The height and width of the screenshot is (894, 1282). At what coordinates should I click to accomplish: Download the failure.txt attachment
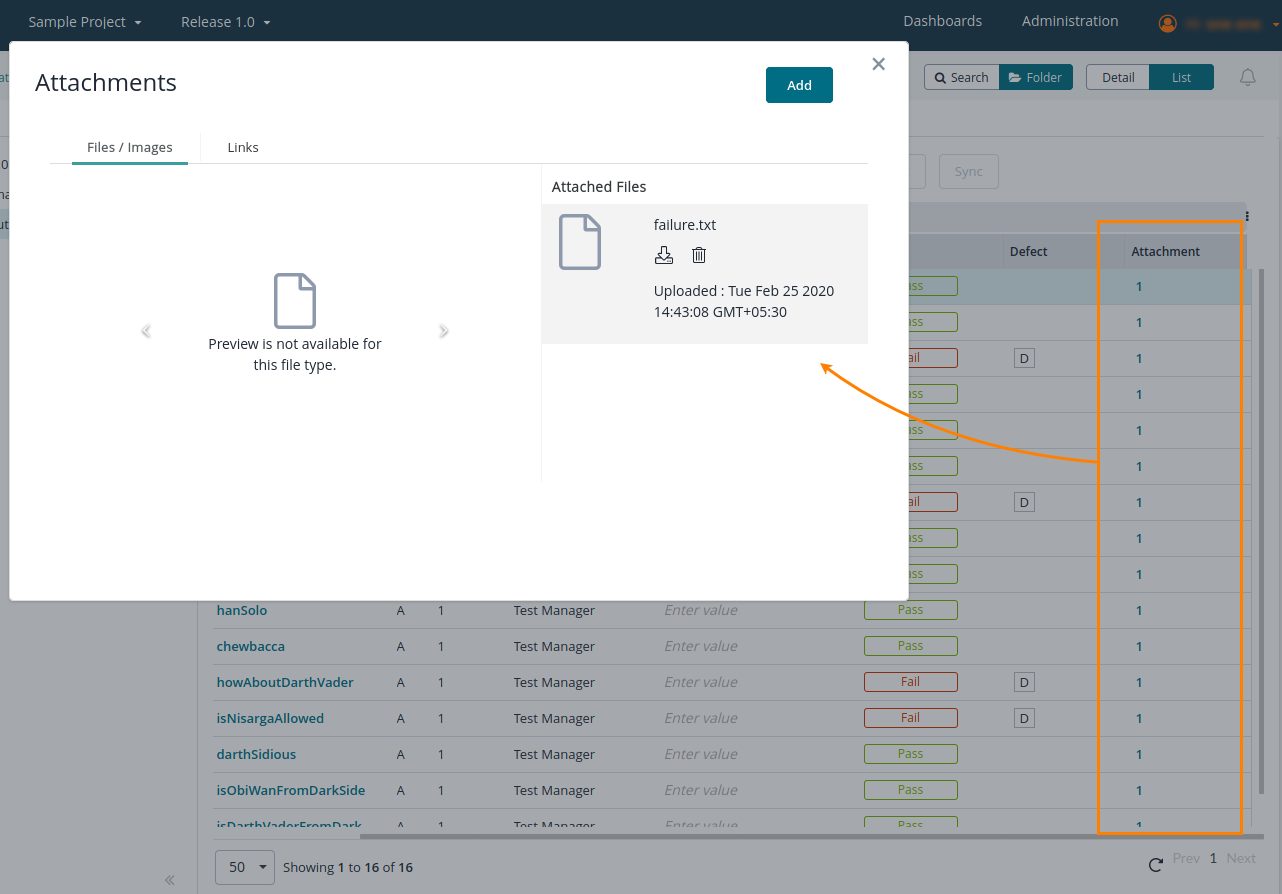[664, 255]
